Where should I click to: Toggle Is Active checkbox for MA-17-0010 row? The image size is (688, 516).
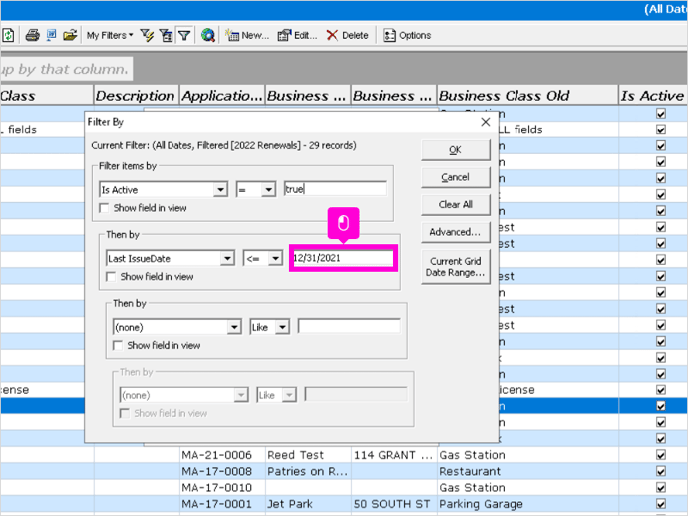[x=661, y=487]
